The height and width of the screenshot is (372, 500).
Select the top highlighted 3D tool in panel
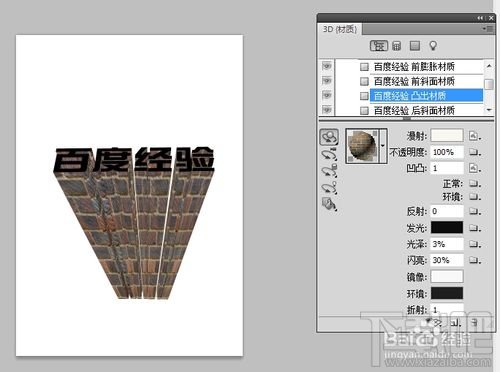pyautogui.click(x=329, y=137)
